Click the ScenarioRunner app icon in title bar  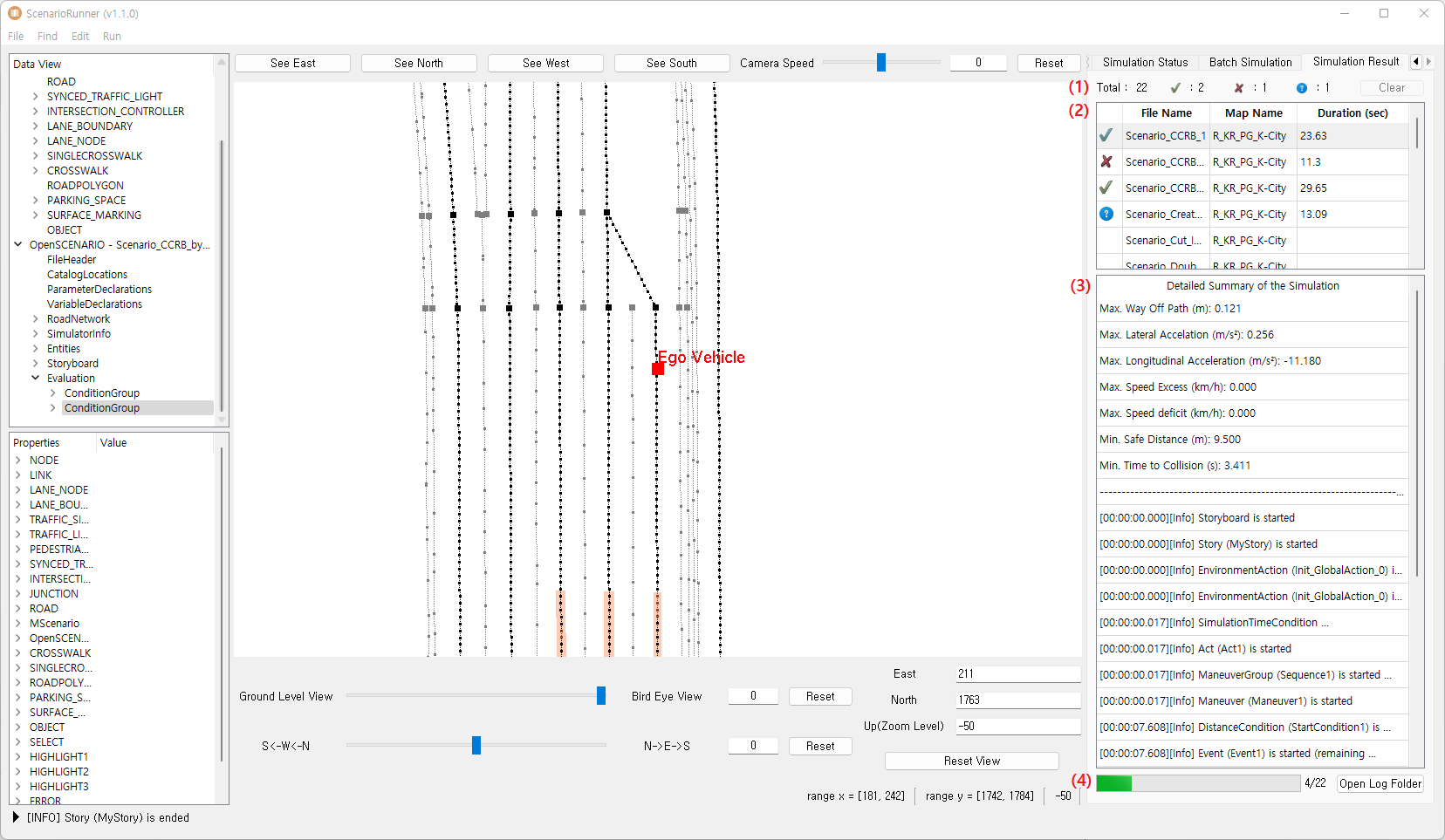pyautogui.click(x=15, y=13)
